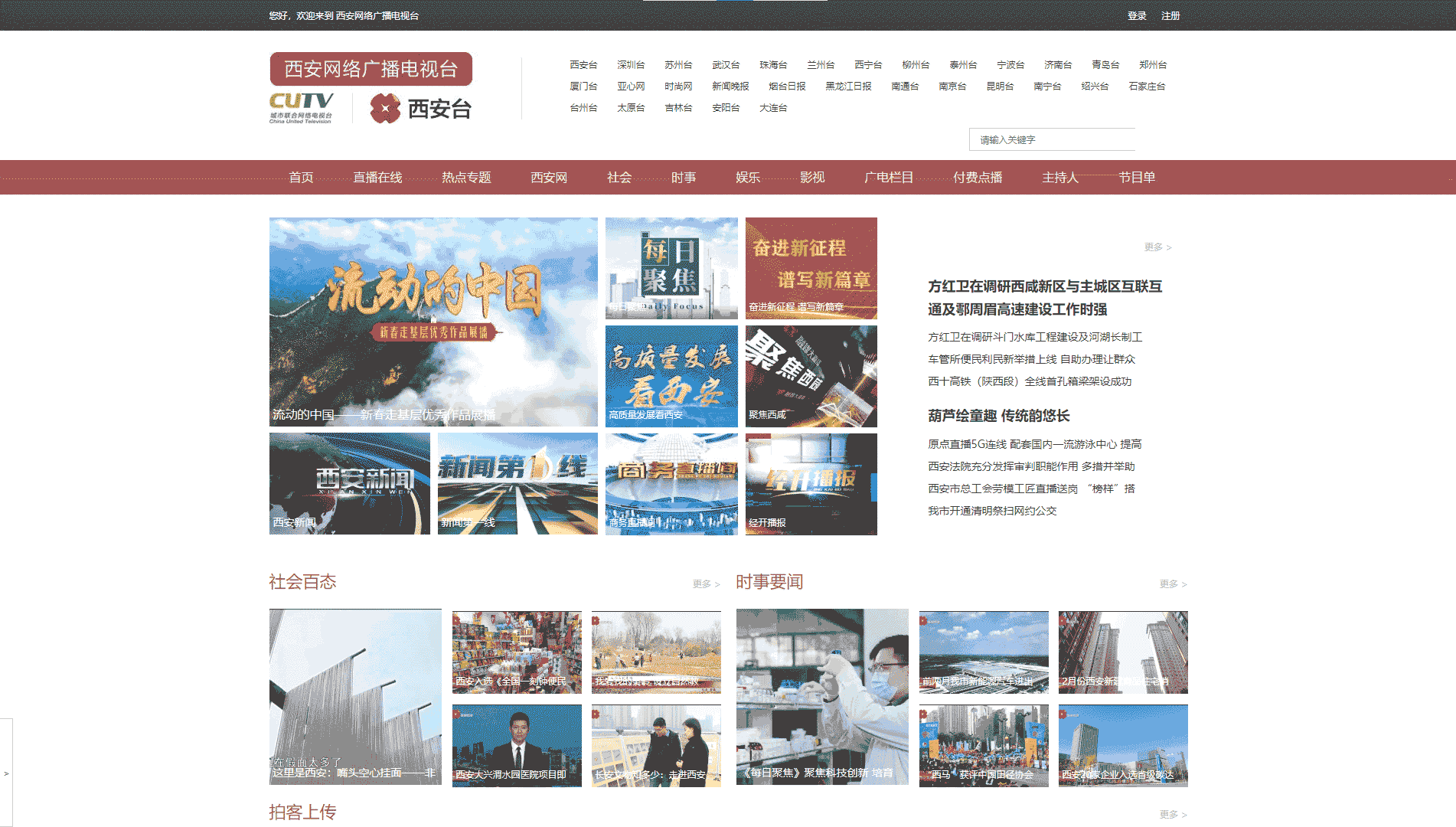Open 西安大兴渭水园医院项目 video thumbnail
Viewport: 1456px width, 827px height.
point(517,746)
